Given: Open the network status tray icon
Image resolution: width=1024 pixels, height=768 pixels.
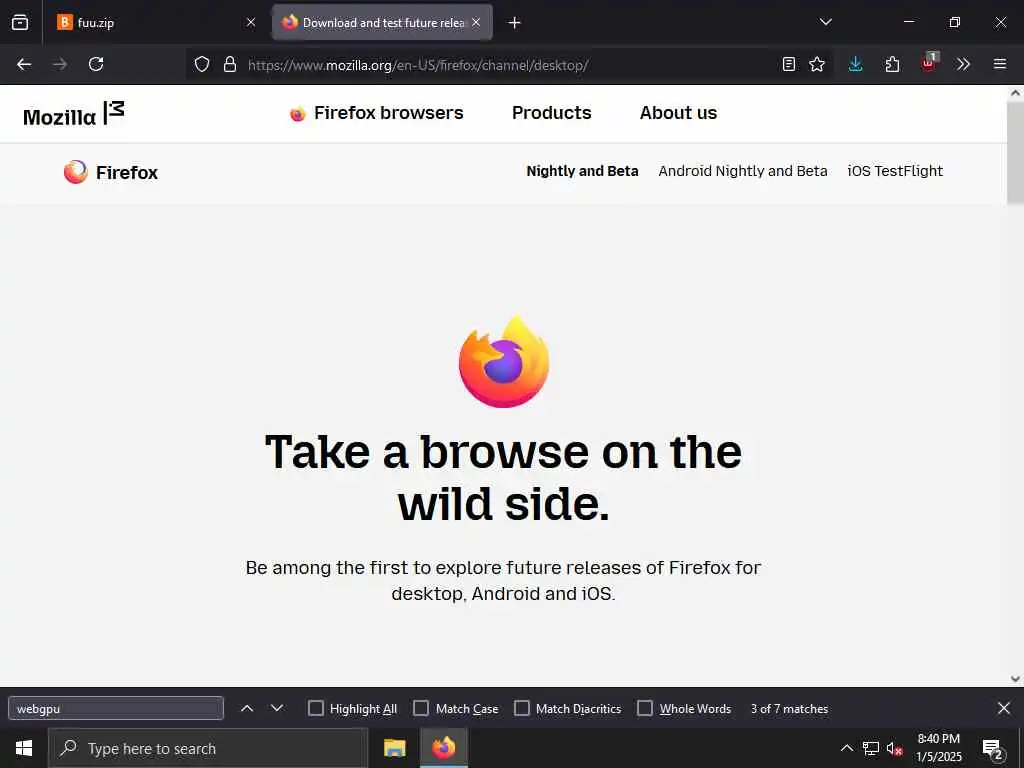Looking at the screenshot, I should pyautogui.click(x=871, y=748).
